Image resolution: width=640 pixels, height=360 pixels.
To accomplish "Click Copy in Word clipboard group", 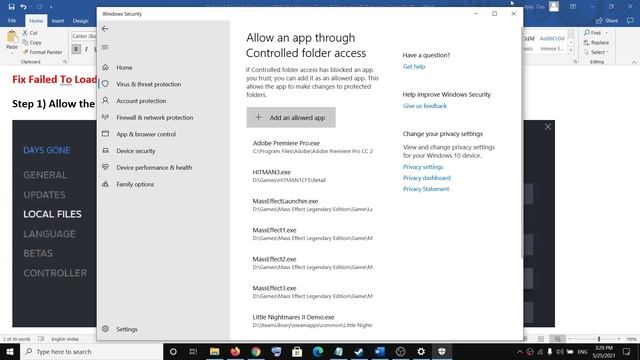I will click(x=32, y=42).
